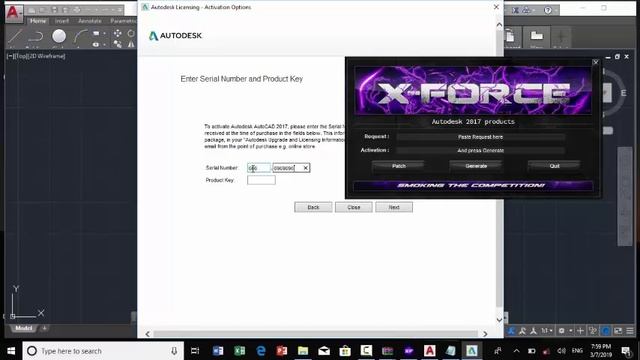Switch to the Home ribbon tab
This screenshot has width=640, height=360.
click(x=38, y=21)
